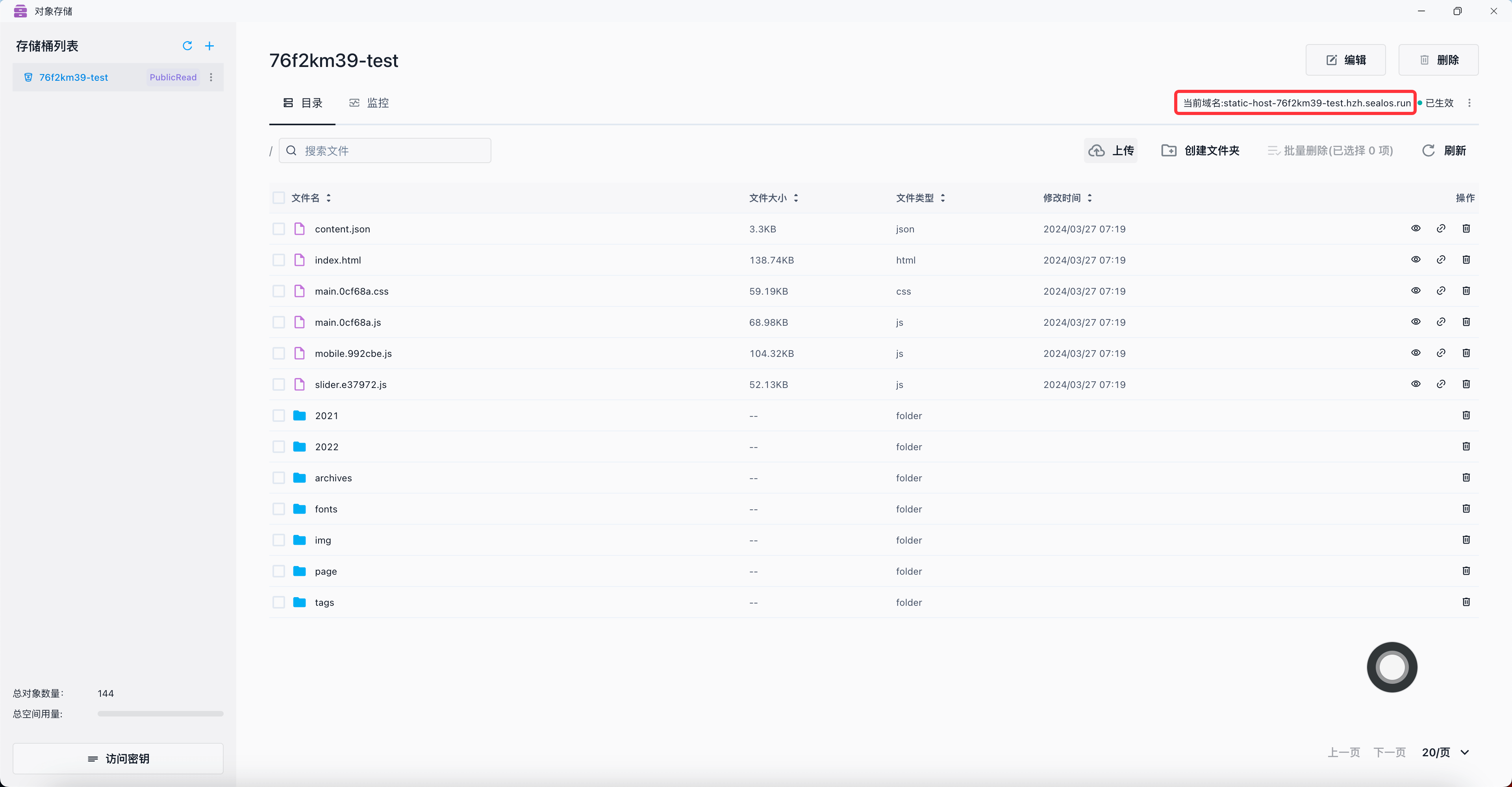This screenshot has width=1512, height=787.
Task: Copy link for index.html
Action: point(1441,260)
